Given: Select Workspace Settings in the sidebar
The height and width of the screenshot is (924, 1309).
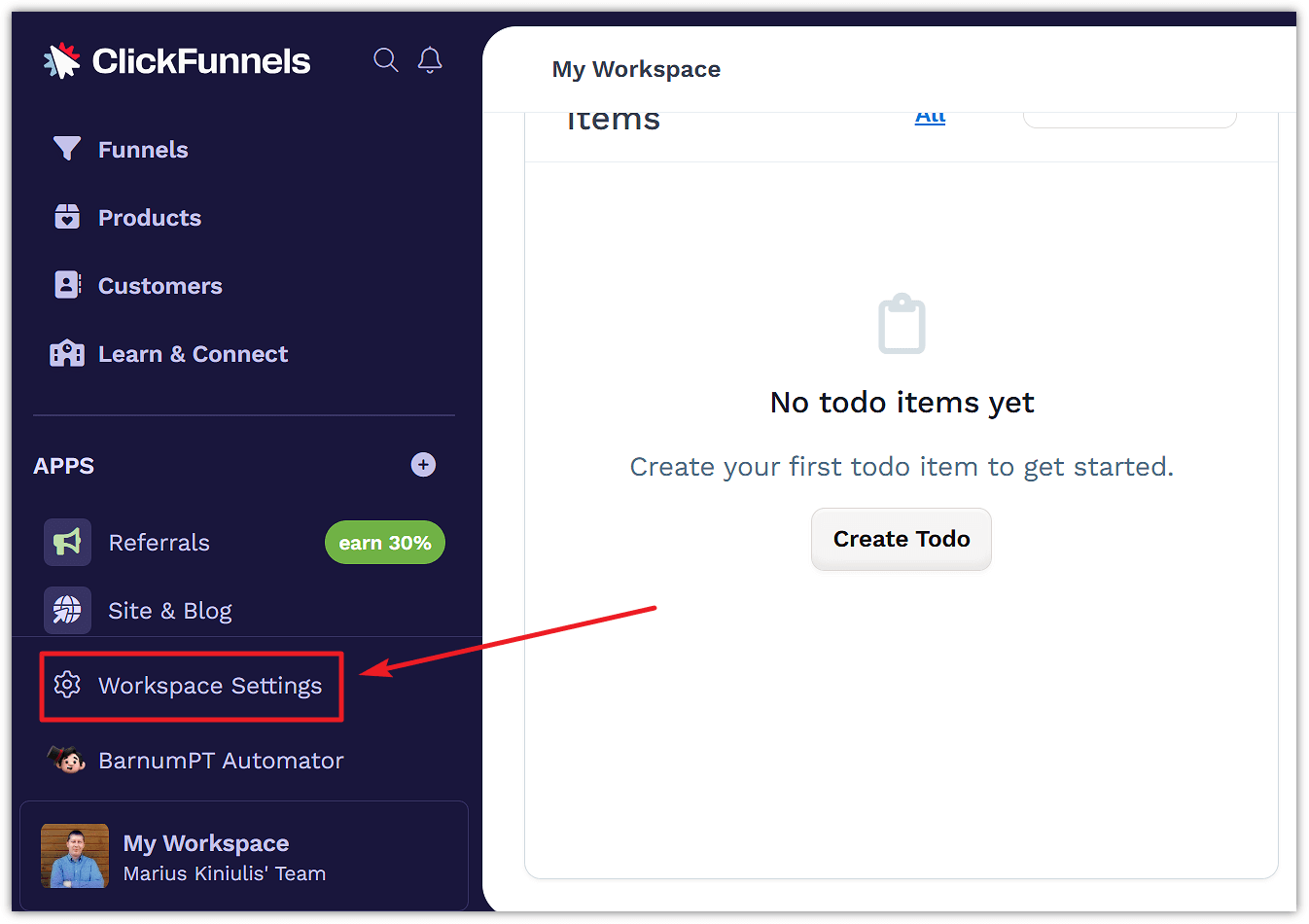Looking at the screenshot, I should click(x=210, y=685).
